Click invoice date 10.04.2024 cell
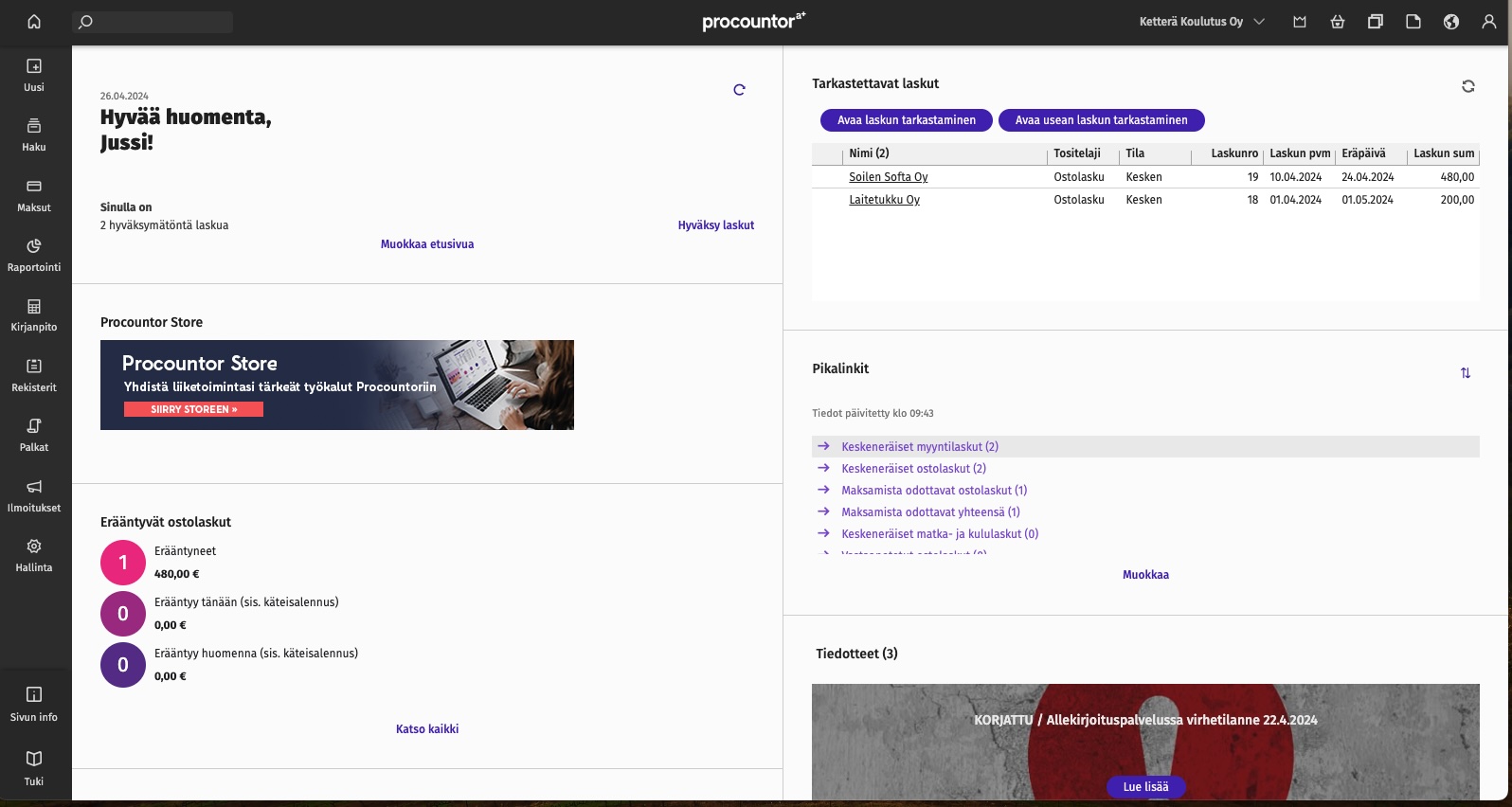Viewport: 1512px width, 807px height. pos(1296,177)
